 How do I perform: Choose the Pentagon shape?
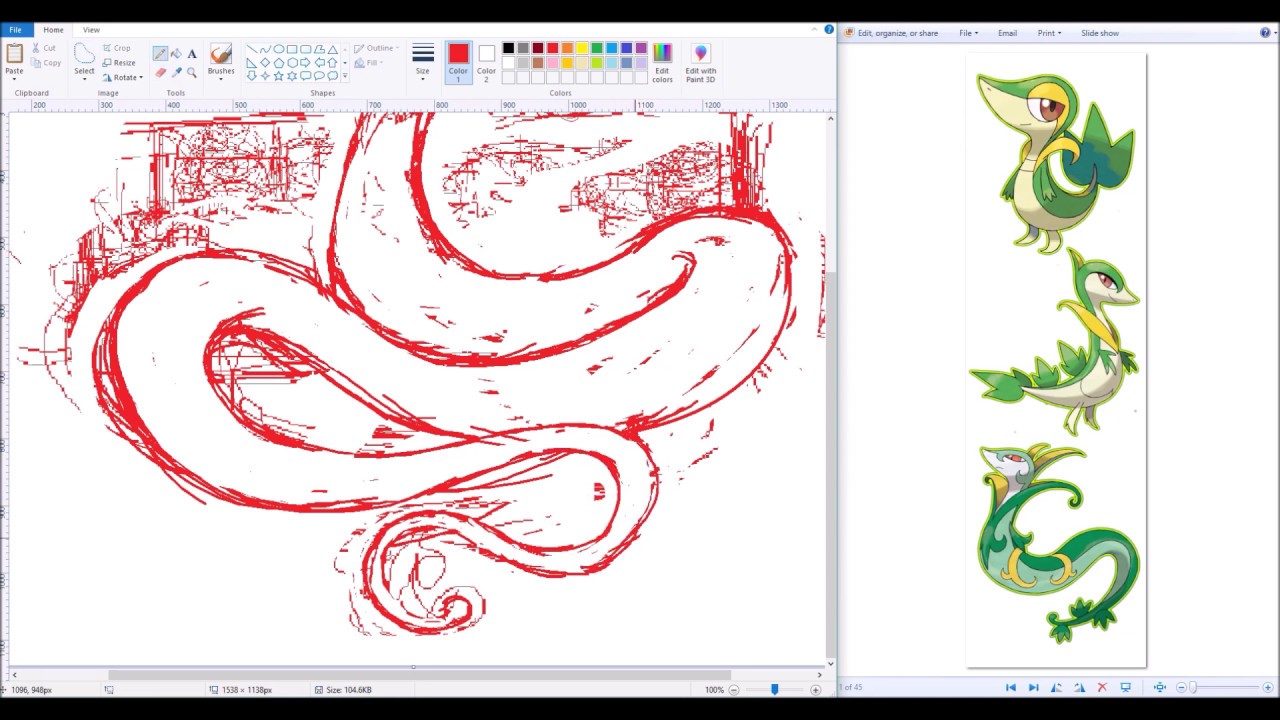pyautogui.click(x=278, y=62)
